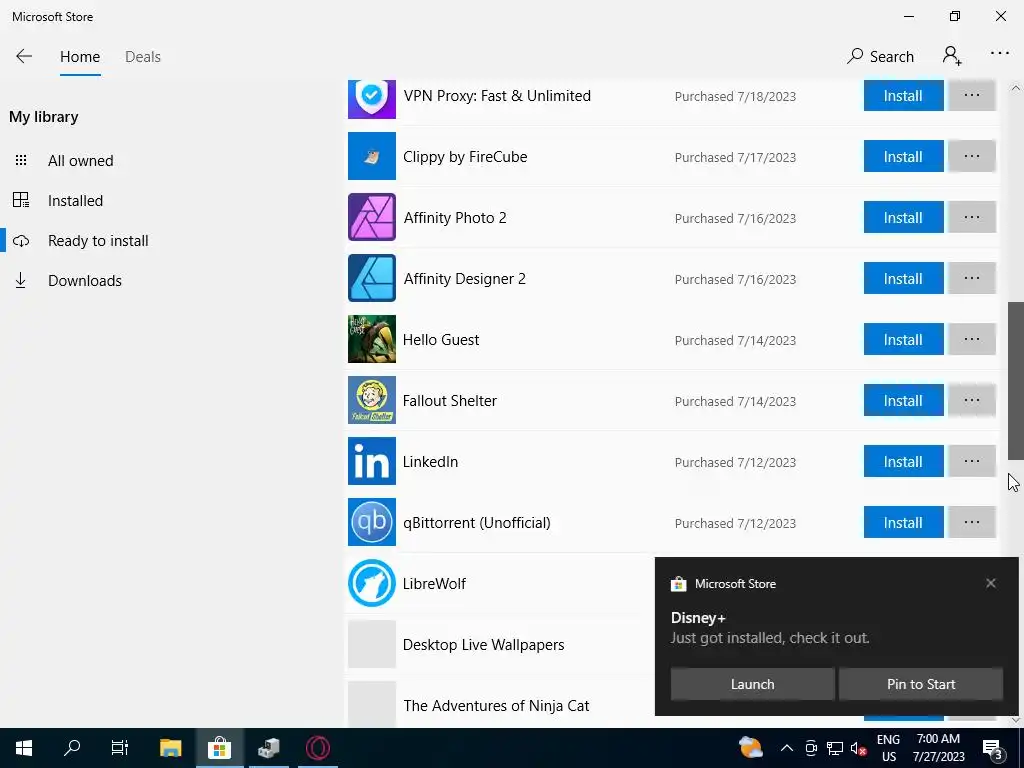The height and width of the screenshot is (768, 1024).
Task: Open more options for VPN Proxy
Action: pos(972,95)
